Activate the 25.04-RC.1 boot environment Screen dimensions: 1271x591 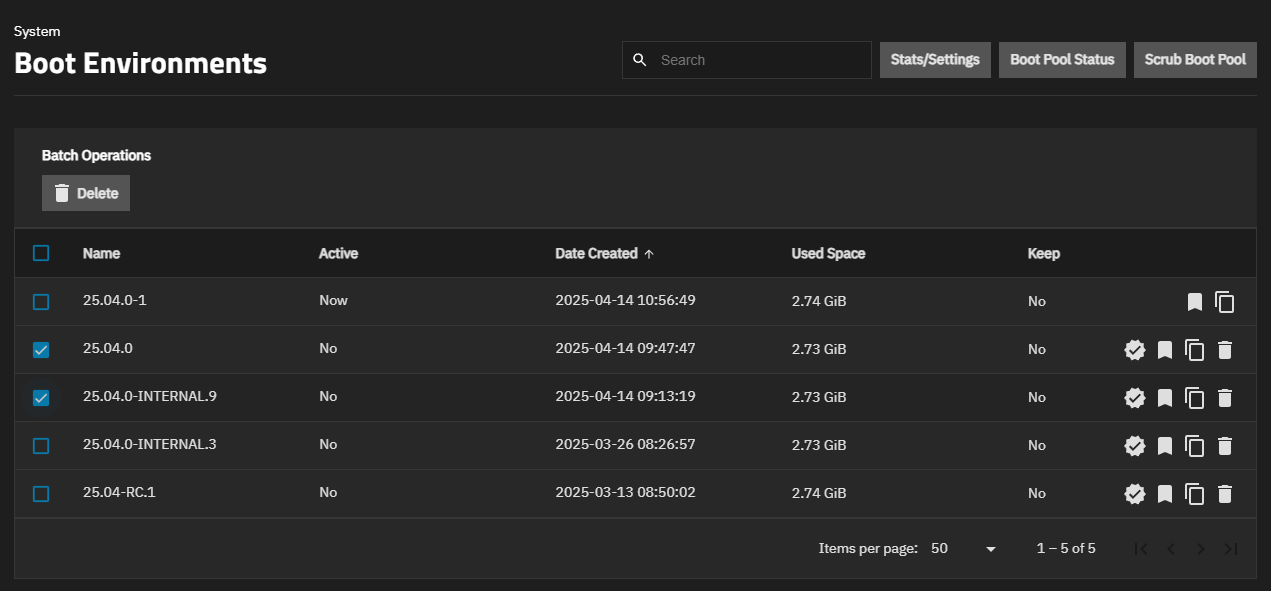pyautogui.click(x=1134, y=494)
